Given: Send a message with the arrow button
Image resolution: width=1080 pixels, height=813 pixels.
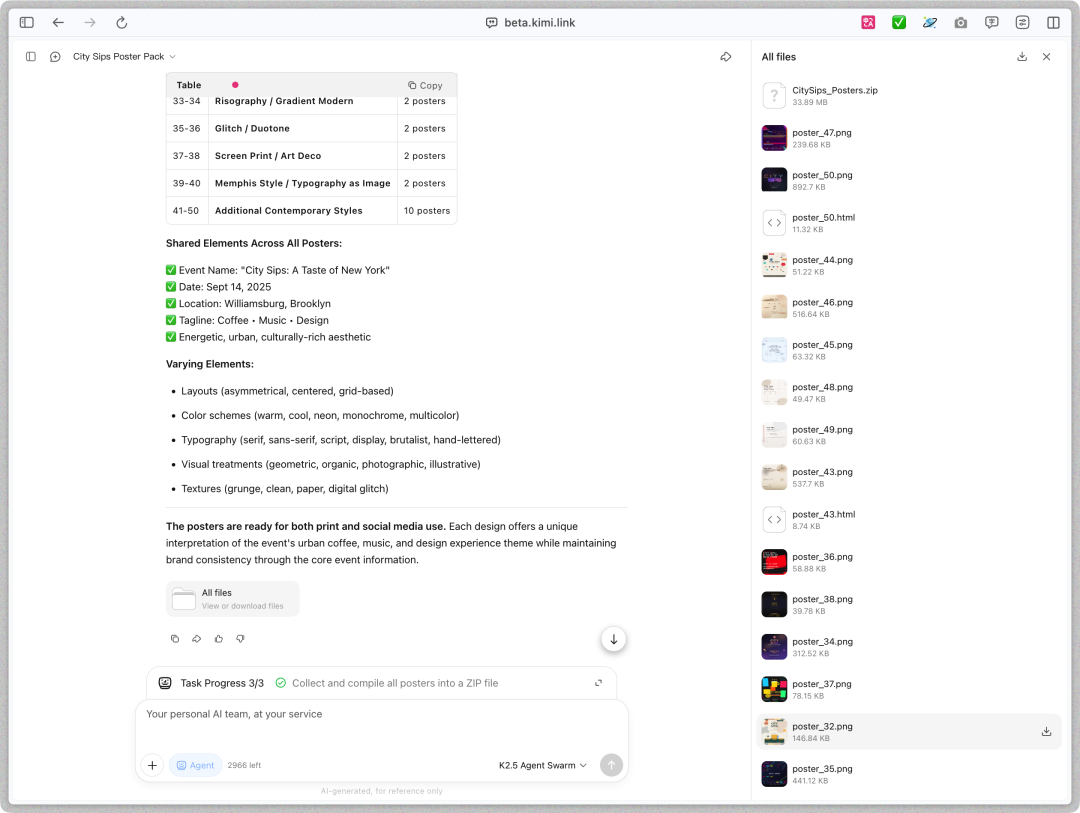Looking at the screenshot, I should (611, 765).
